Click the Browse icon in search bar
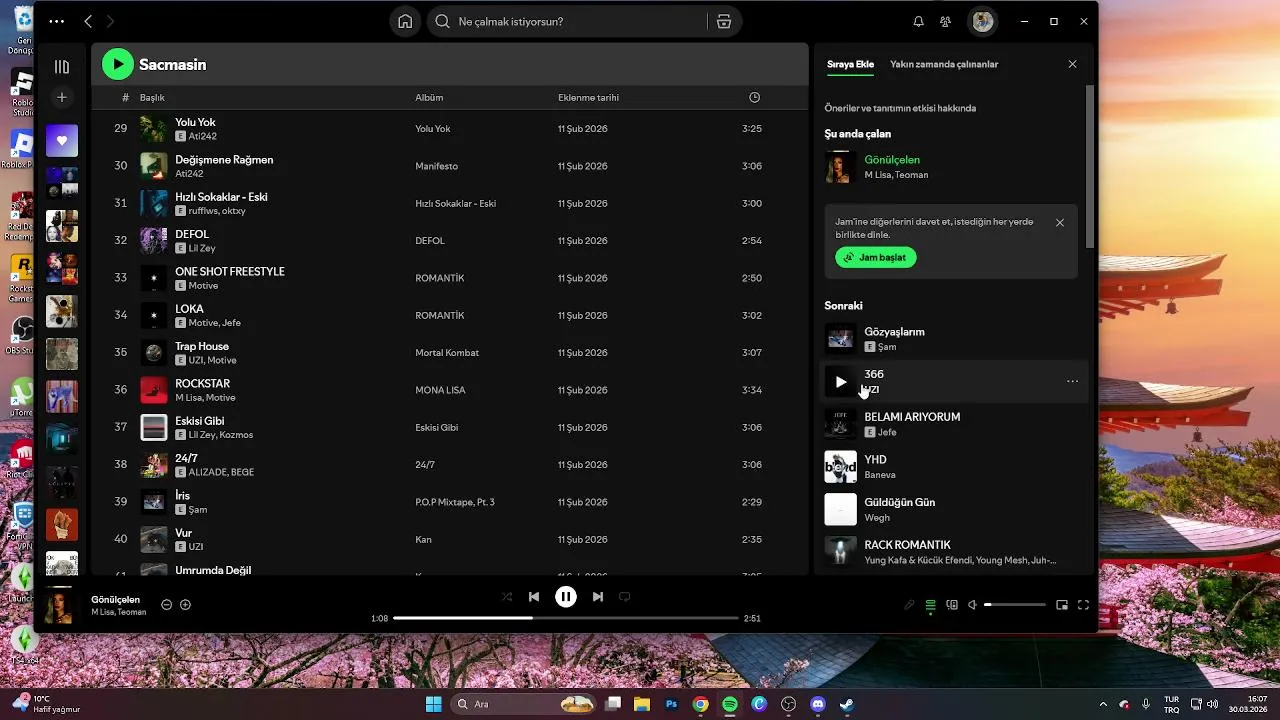This screenshot has width=1280, height=720. (x=724, y=21)
